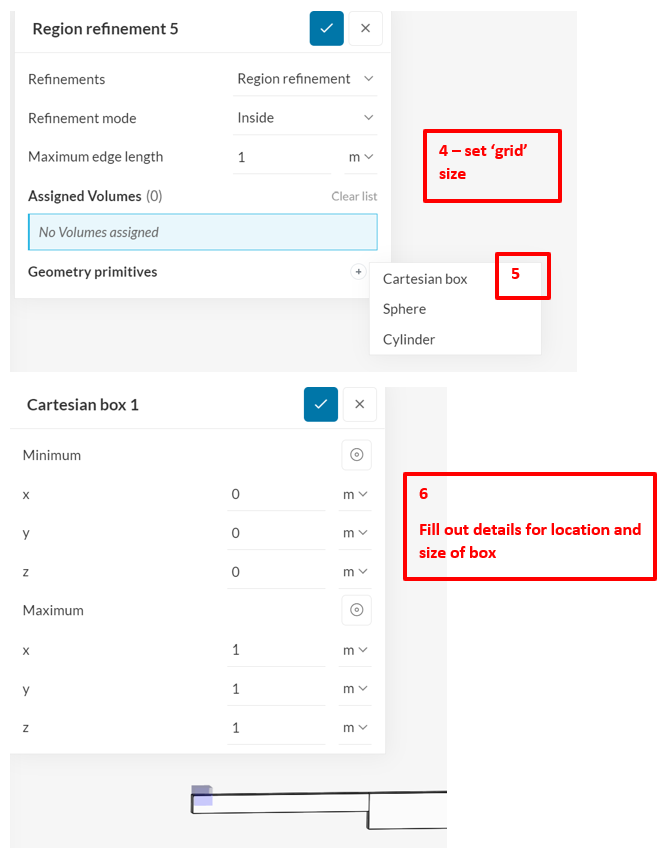The width and height of the screenshot is (664, 848).
Task: Open the Refinement mode dropdown
Action: (305, 118)
